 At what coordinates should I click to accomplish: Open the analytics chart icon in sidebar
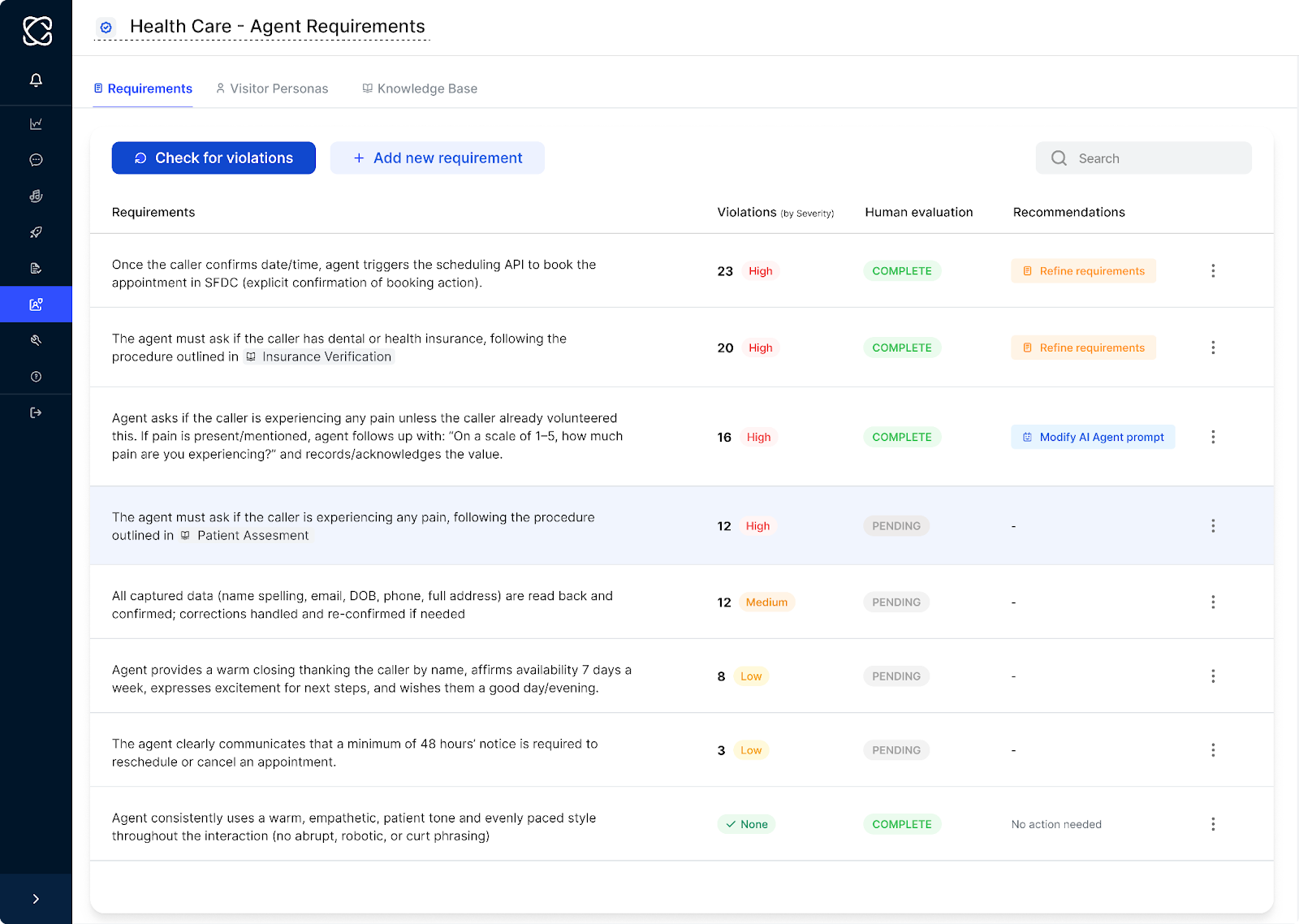36,123
